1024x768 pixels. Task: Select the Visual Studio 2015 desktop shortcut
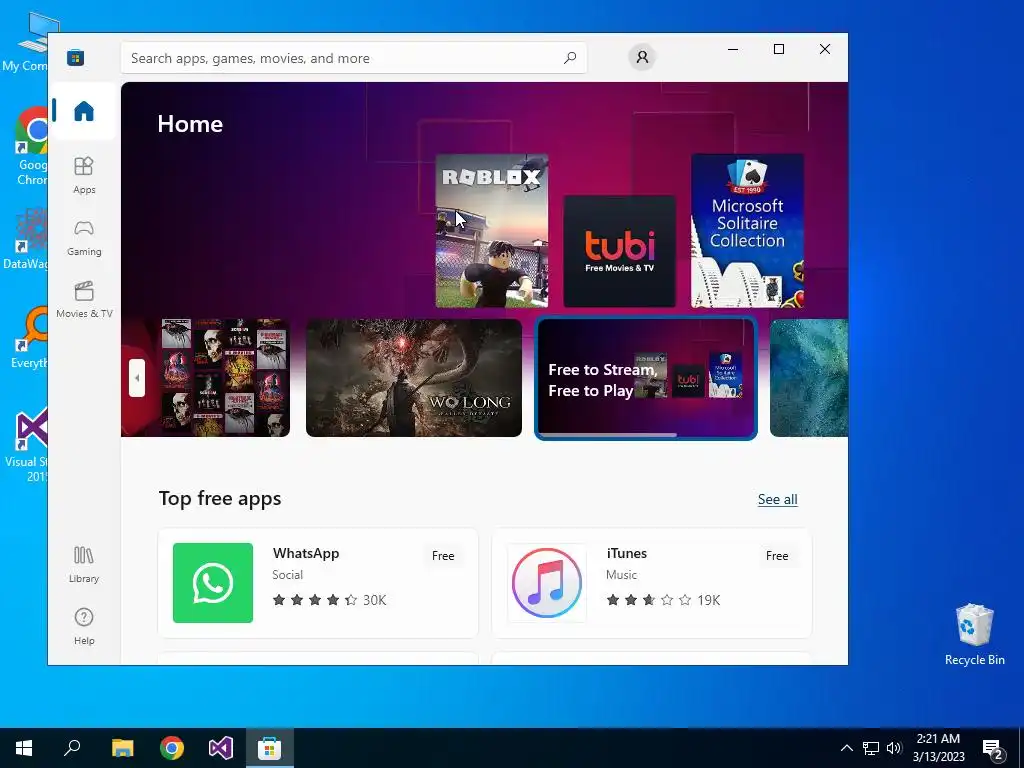[27, 444]
